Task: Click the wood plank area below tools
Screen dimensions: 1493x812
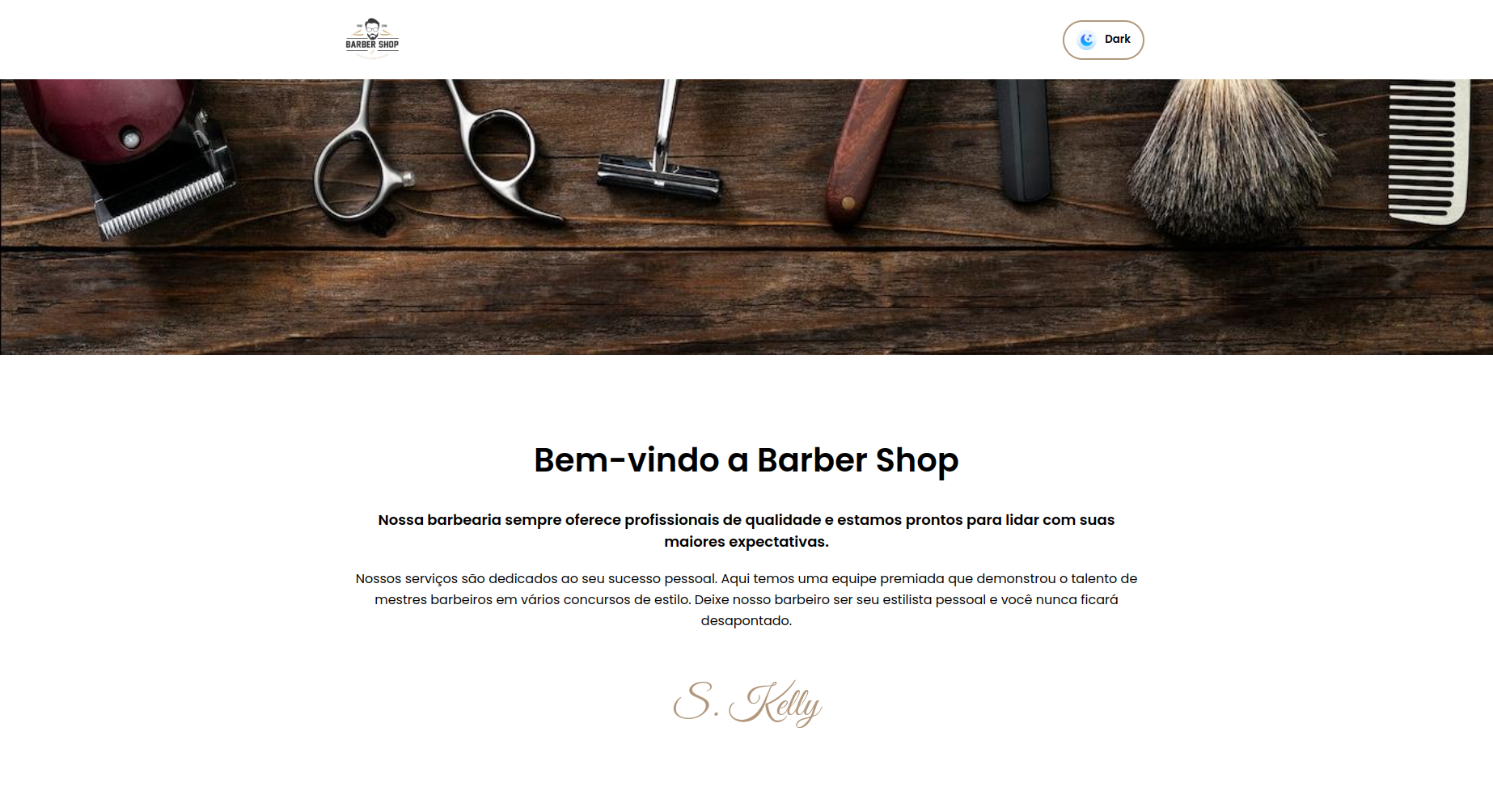Action: 746,299
